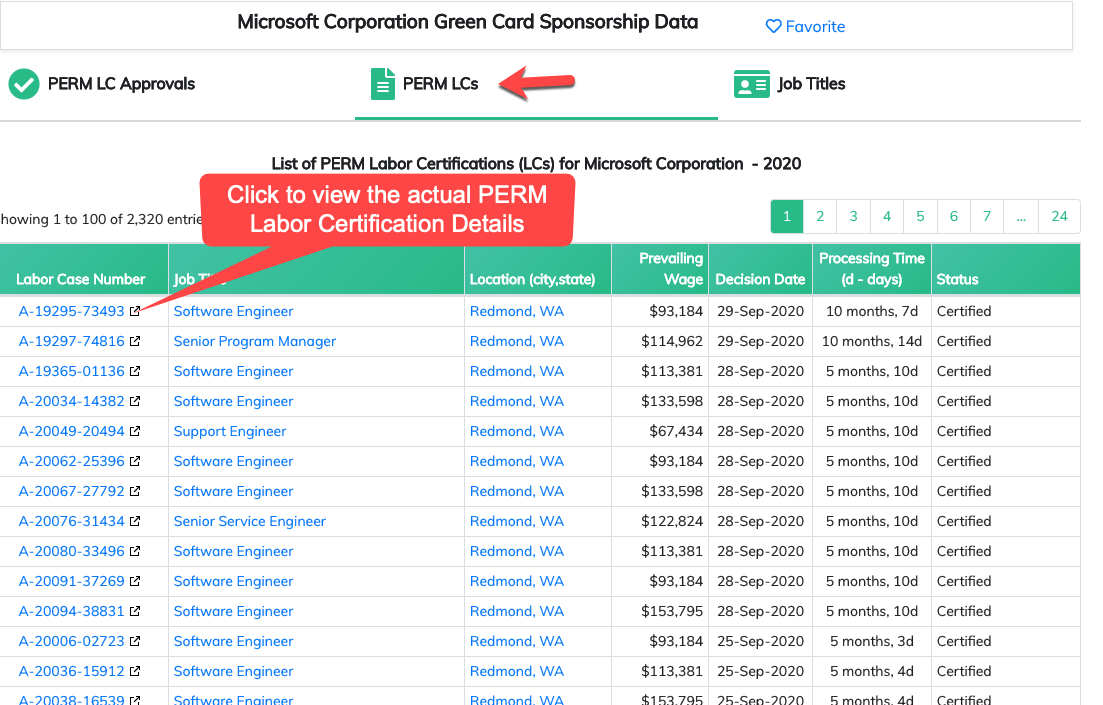Open Software Engineer link for A-19295-73493
The height and width of the screenshot is (705, 1103).
tap(234, 311)
